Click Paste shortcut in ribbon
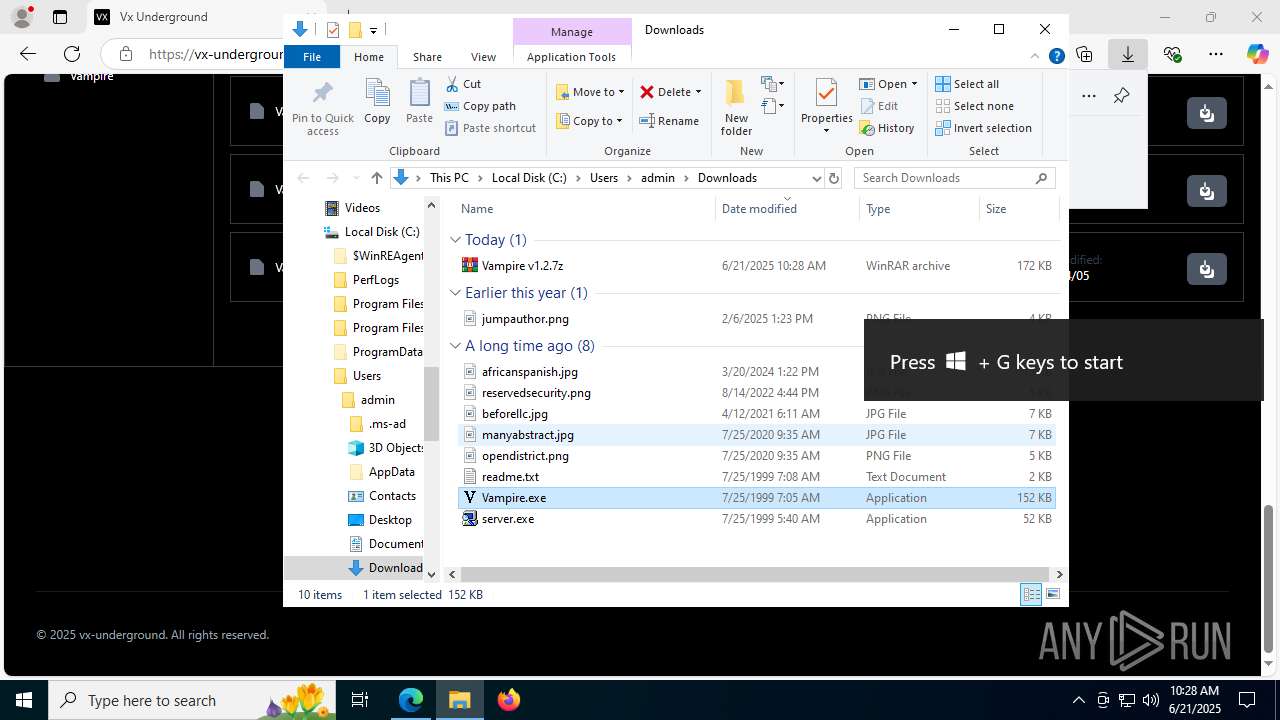The width and height of the screenshot is (1280, 720). click(x=490, y=128)
